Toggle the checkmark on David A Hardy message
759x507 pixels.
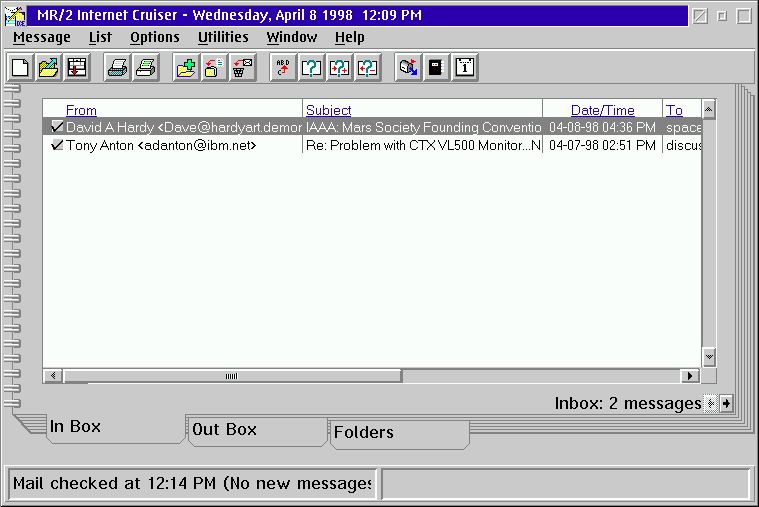click(57, 127)
